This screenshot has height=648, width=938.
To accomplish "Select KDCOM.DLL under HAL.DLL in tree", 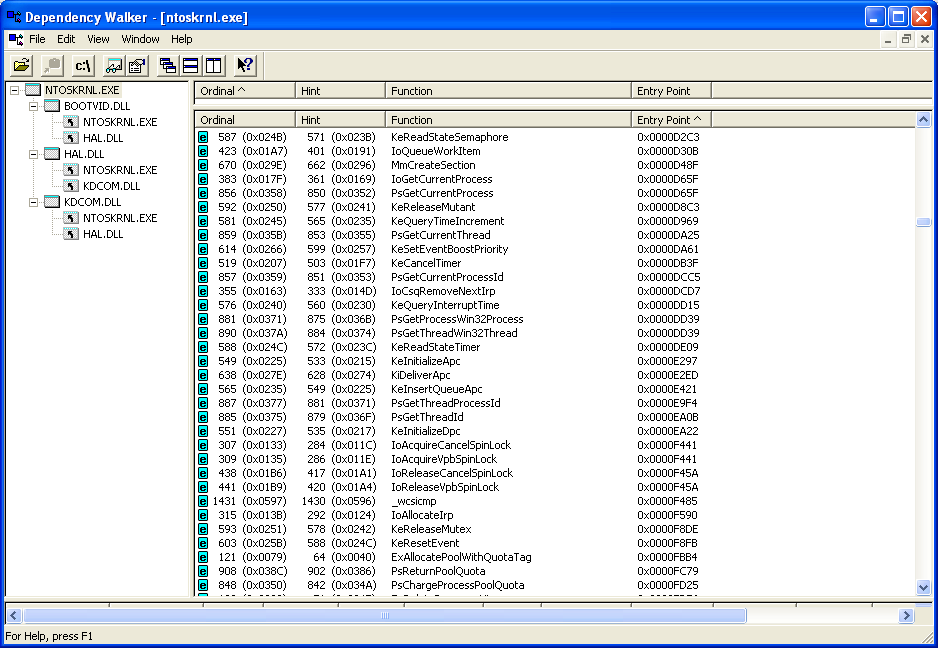I will pos(111,186).
